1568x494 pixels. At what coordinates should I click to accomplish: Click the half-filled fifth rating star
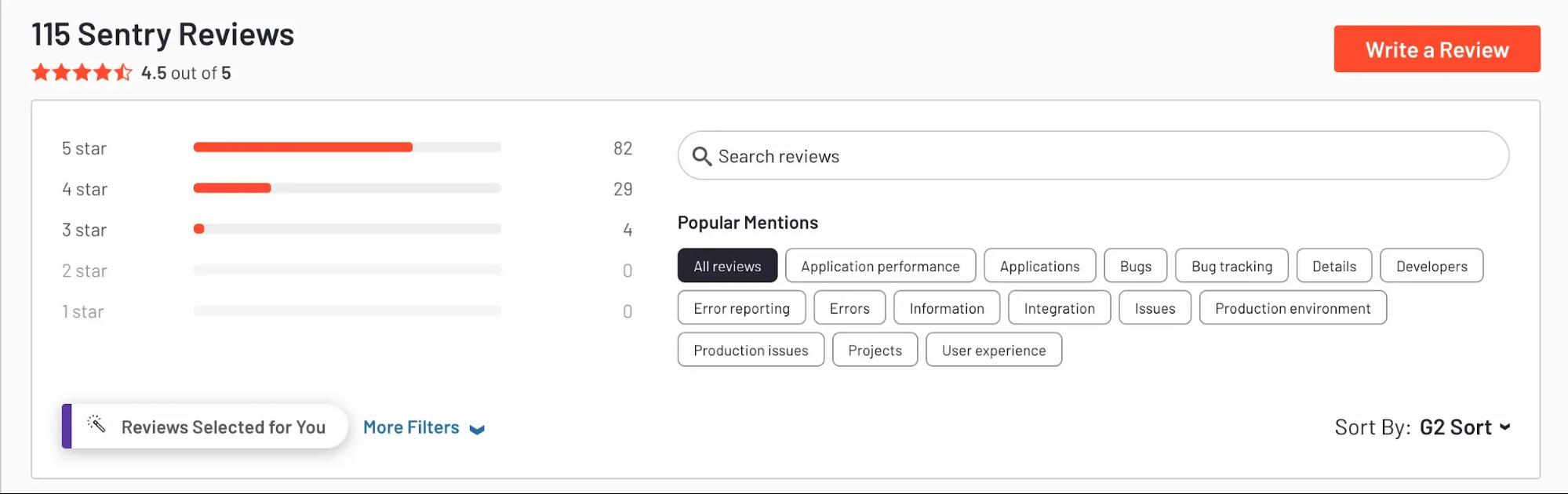(124, 72)
